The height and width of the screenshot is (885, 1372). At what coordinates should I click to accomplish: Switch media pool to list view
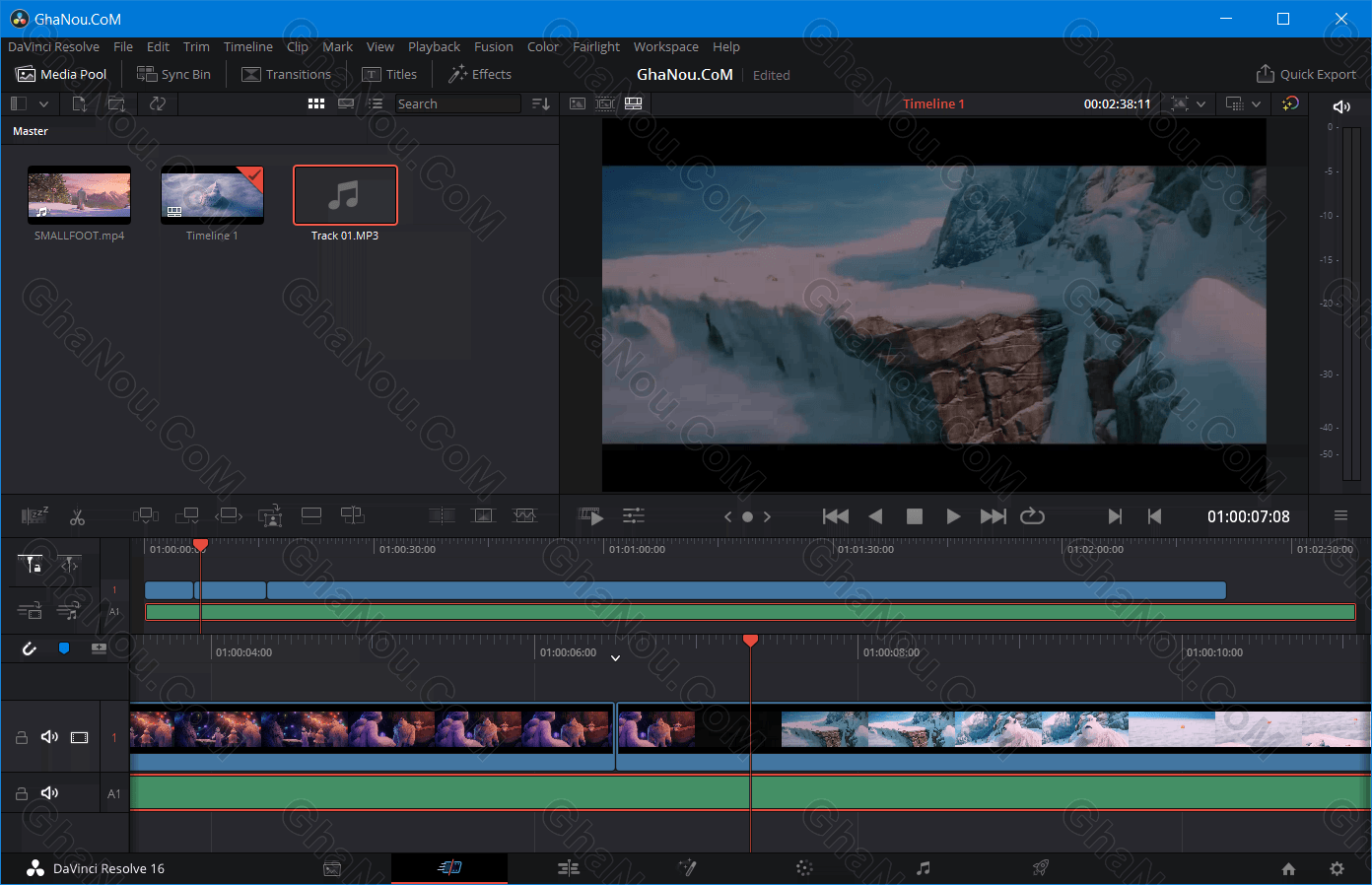376,103
